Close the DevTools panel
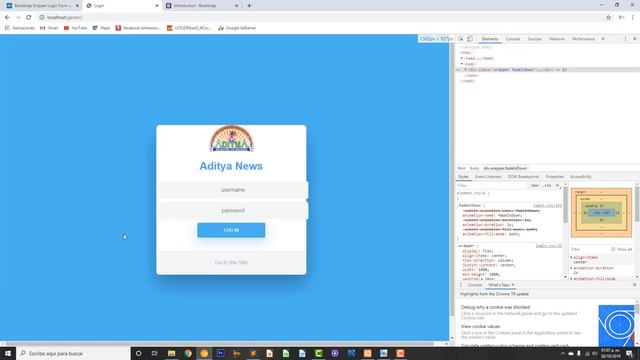The height and width of the screenshot is (360, 640). 634,39
